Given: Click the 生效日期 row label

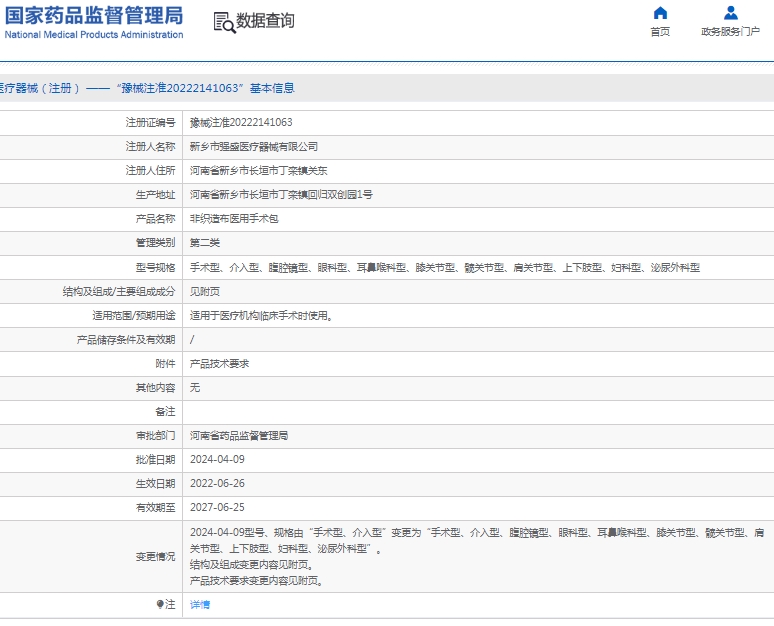Looking at the screenshot, I should (x=155, y=483).
